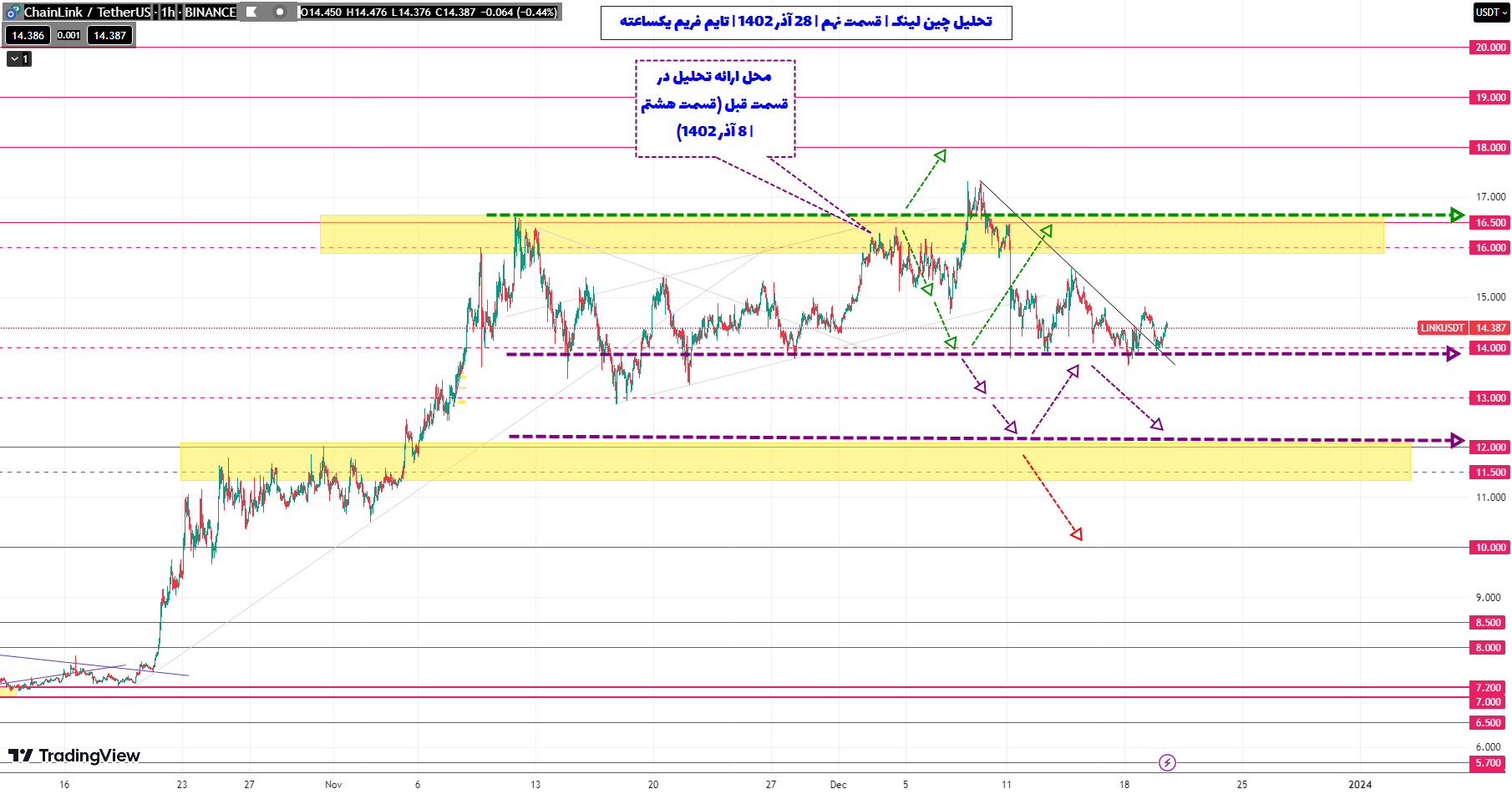Screen dimensions: 1512x794
Task: Click the 14.000 price level label
Action: [x=1490, y=348]
